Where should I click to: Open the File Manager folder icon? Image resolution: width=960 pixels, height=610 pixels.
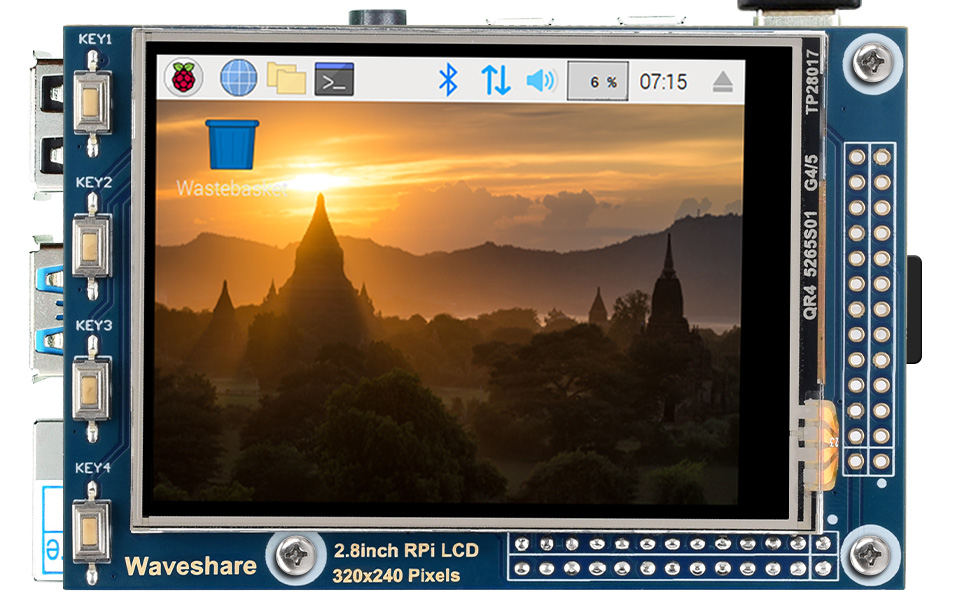pos(286,78)
